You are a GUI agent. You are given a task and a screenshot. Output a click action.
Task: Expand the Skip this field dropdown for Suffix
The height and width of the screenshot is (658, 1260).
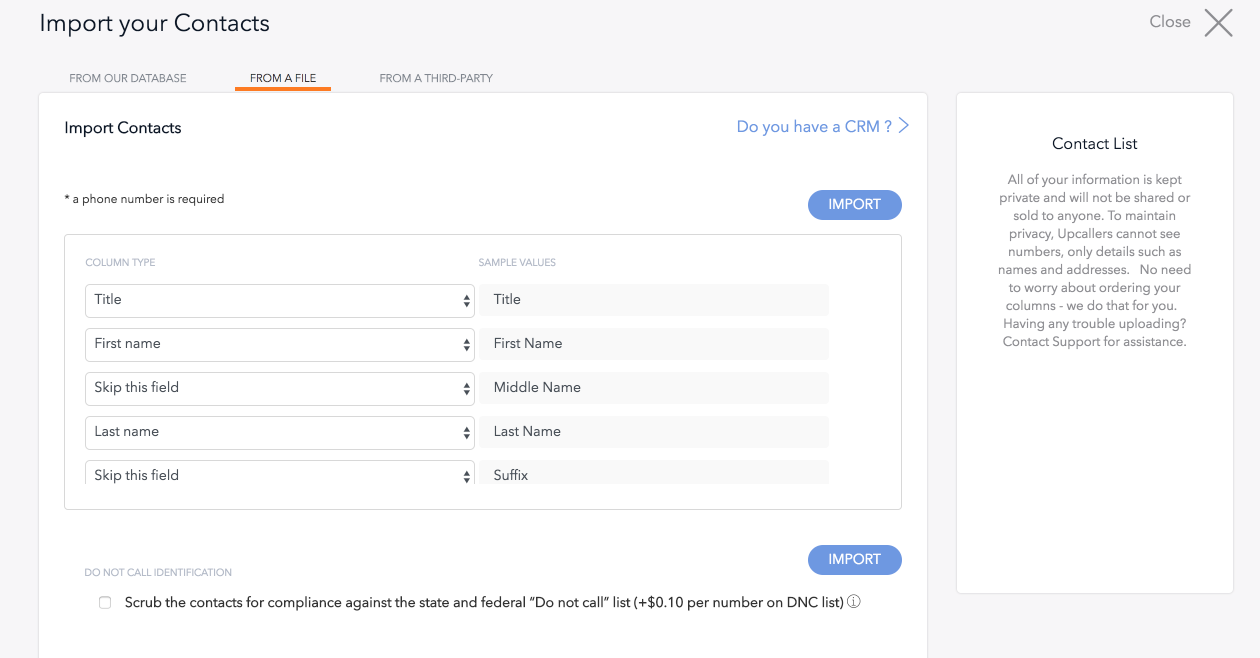pyautogui.click(x=280, y=473)
